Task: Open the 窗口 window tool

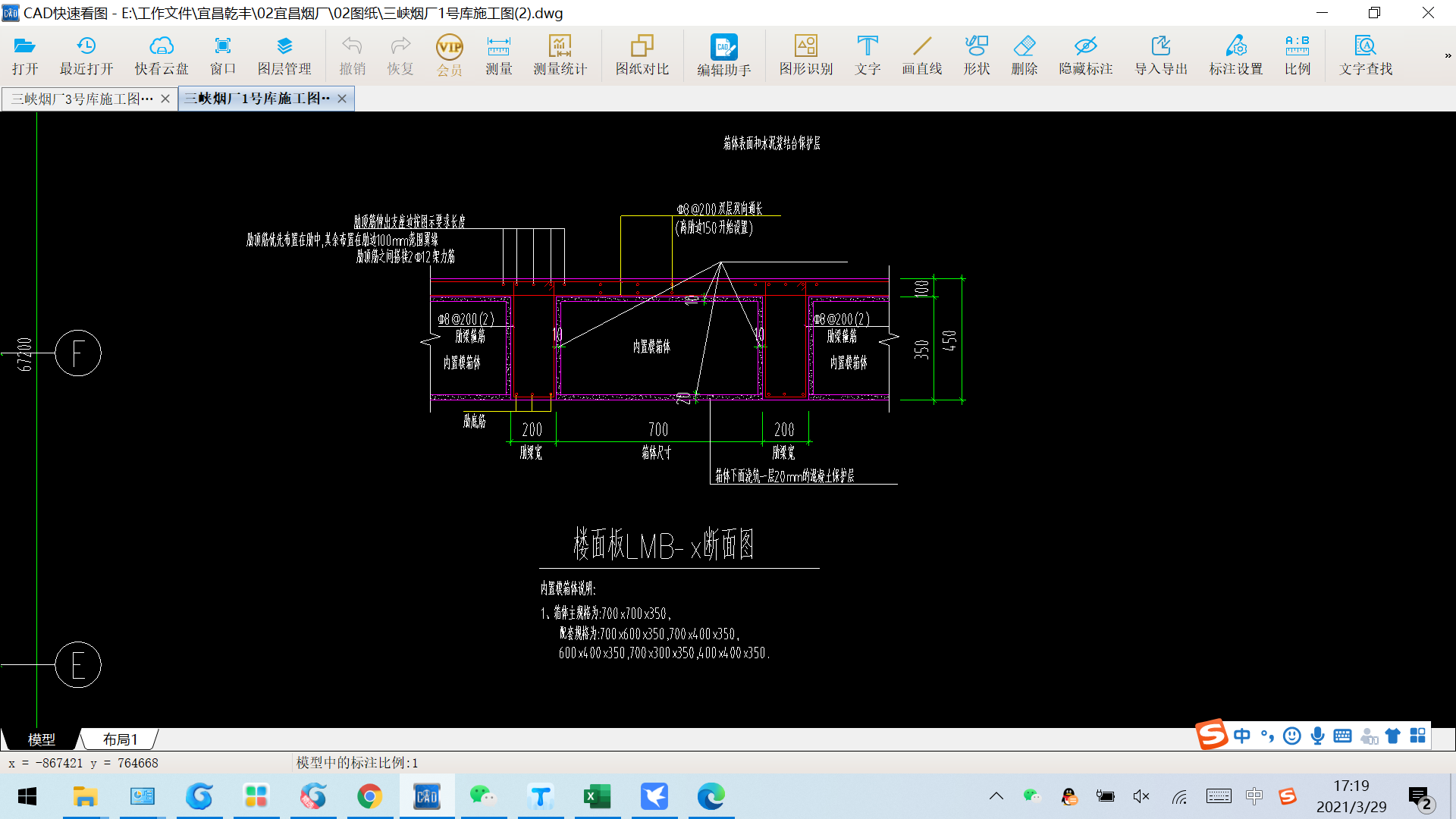Action: [x=222, y=56]
